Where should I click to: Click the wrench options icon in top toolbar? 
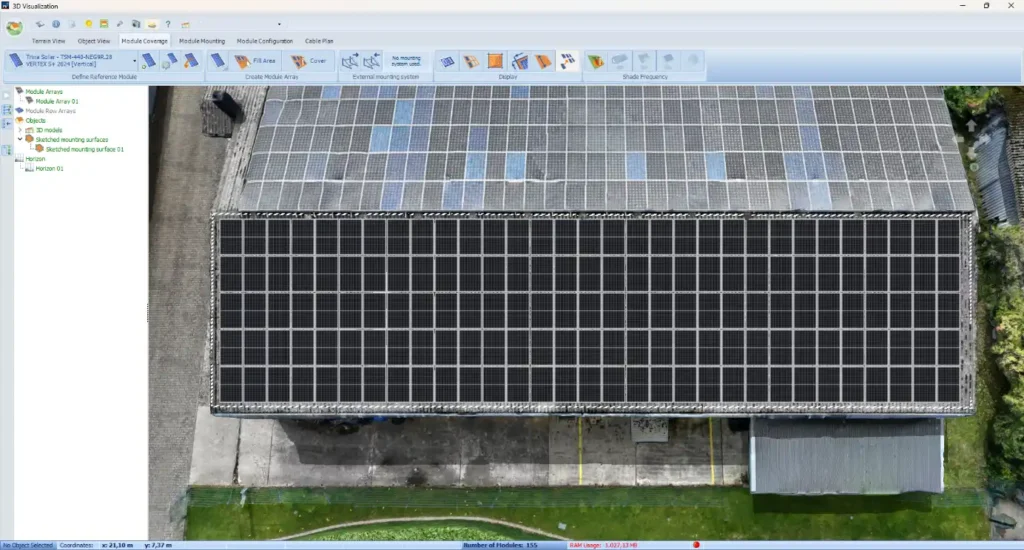pyautogui.click(x=120, y=24)
